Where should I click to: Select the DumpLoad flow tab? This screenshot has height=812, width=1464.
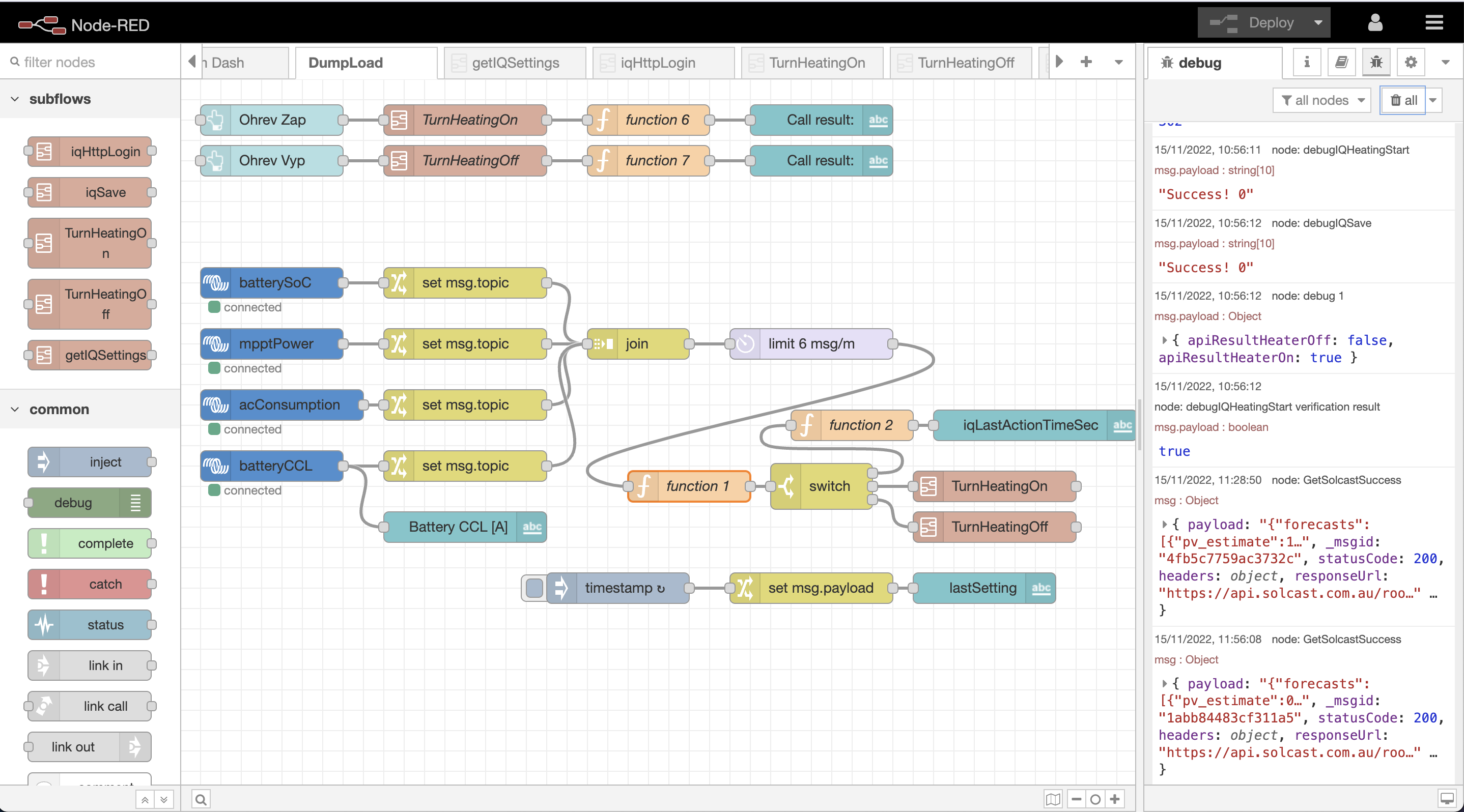coord(366,63)
